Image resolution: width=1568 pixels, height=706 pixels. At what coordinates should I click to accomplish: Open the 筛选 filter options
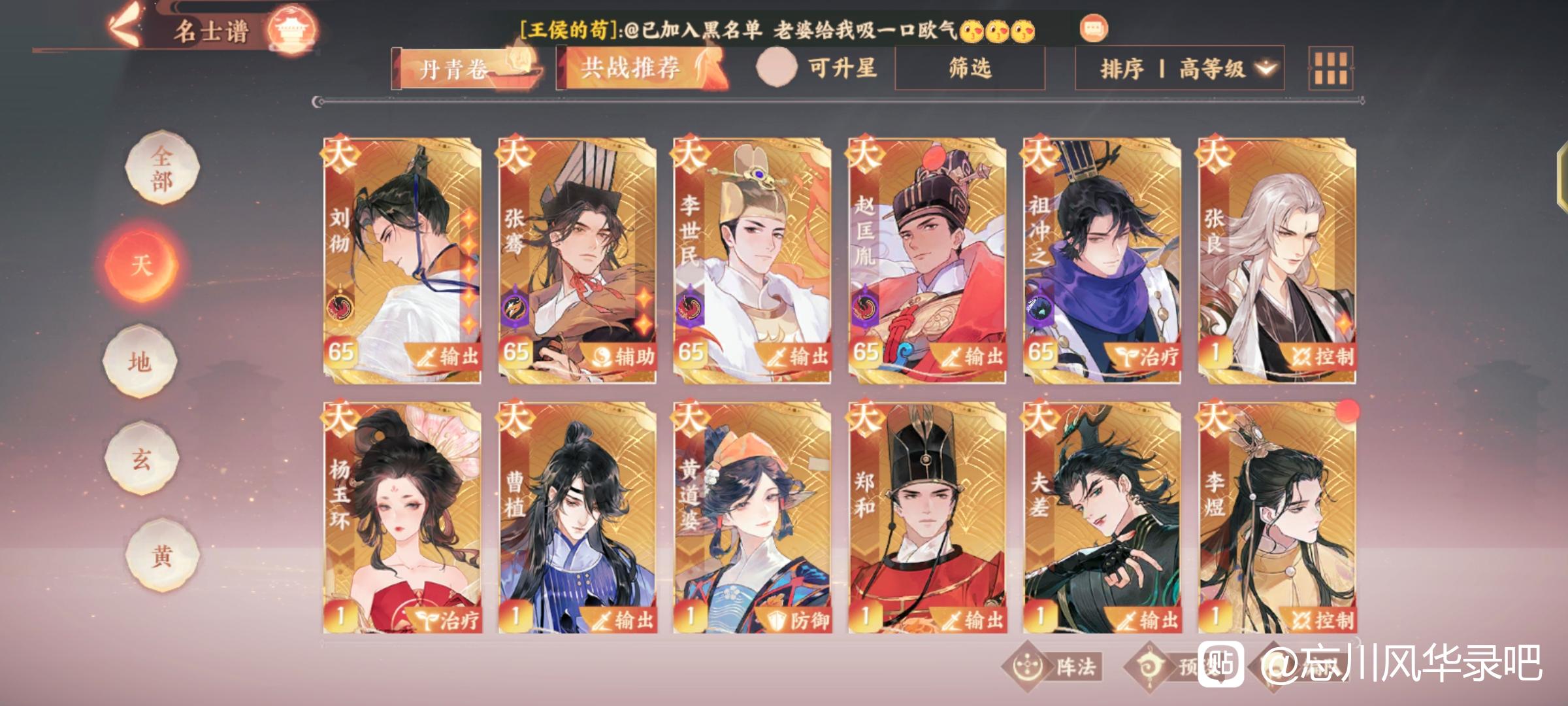(x=970, y=68)
